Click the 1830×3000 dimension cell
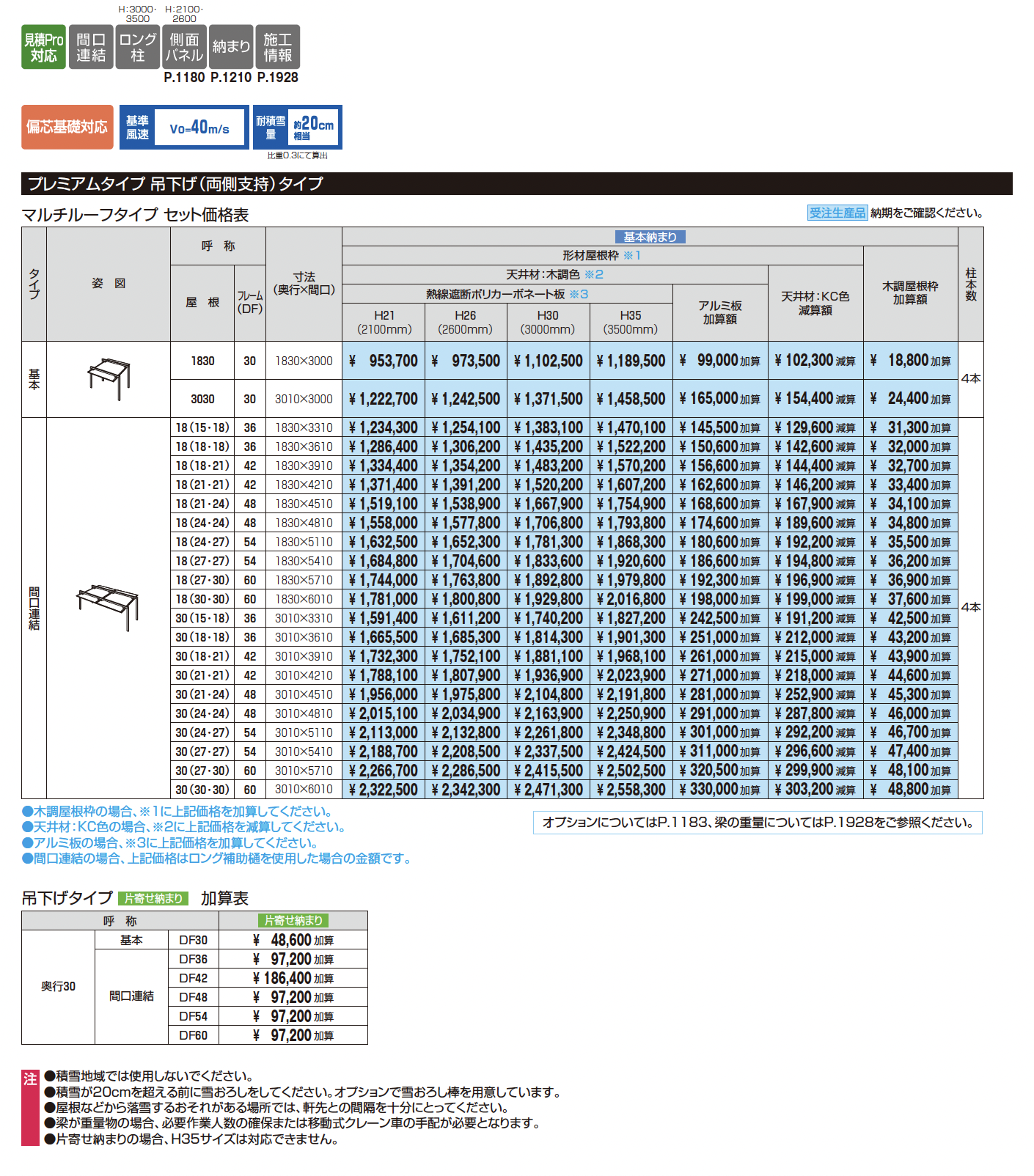 click(x=304, y=361)
